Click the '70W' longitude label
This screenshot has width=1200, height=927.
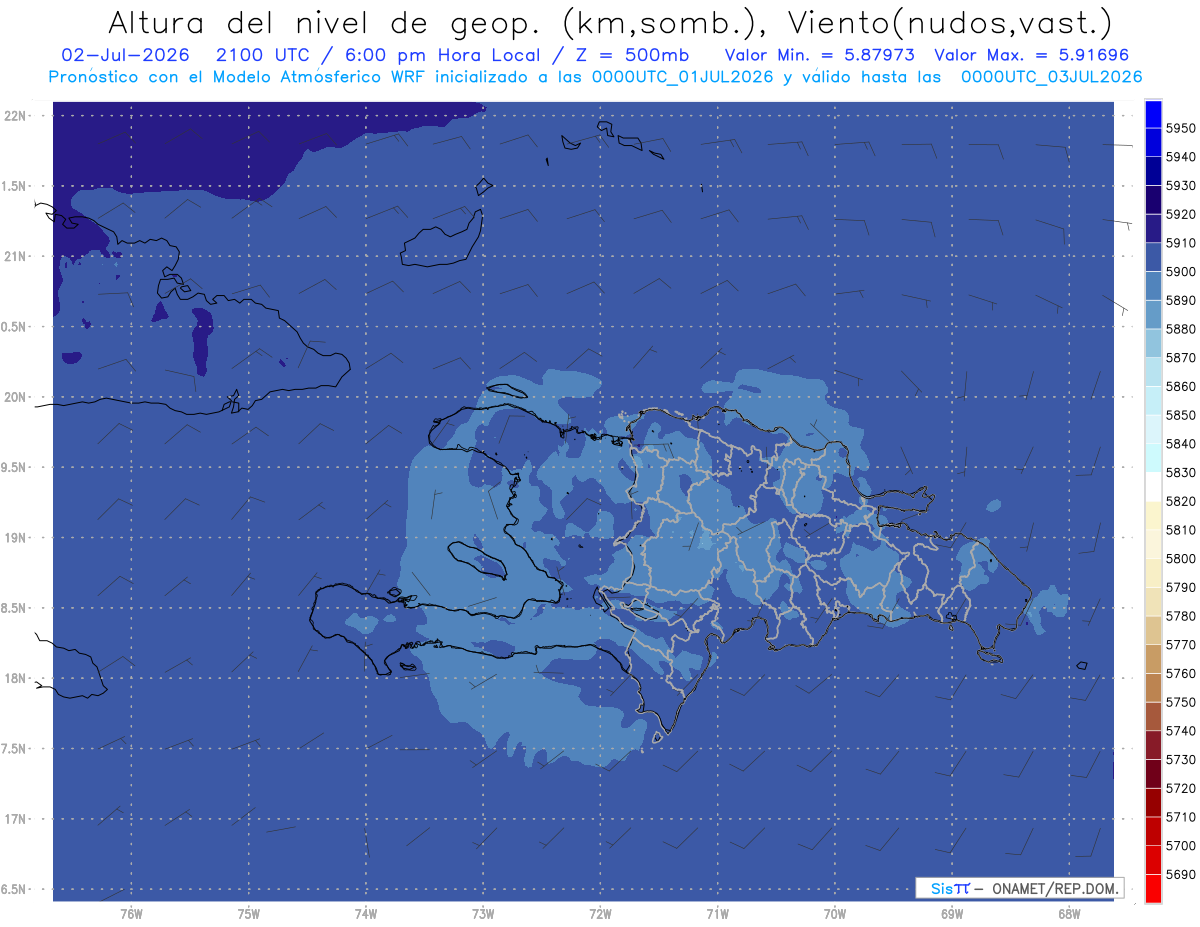[835, 914]
